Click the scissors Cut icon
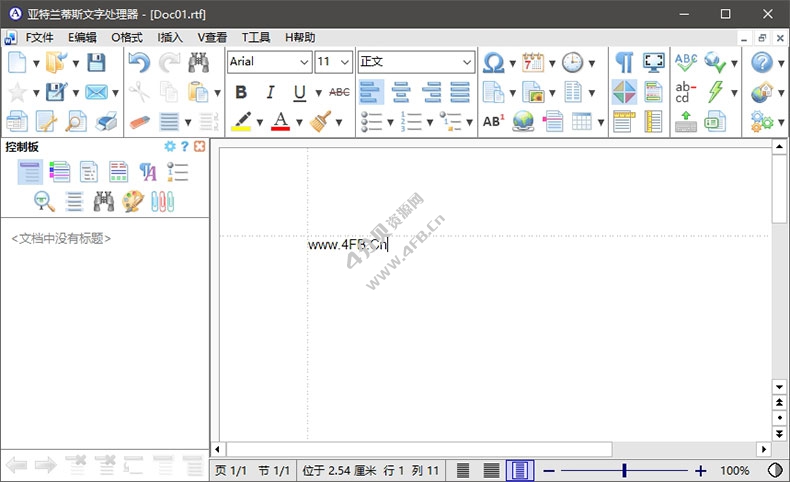790x482 pixels. point(139,92)
